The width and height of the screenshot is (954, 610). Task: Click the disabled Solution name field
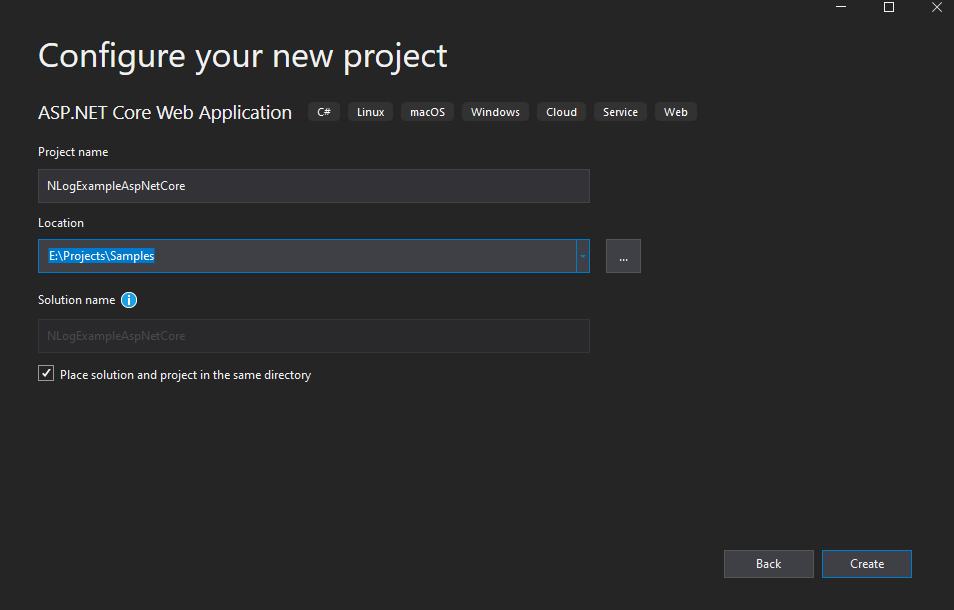[x=313, y=336]
